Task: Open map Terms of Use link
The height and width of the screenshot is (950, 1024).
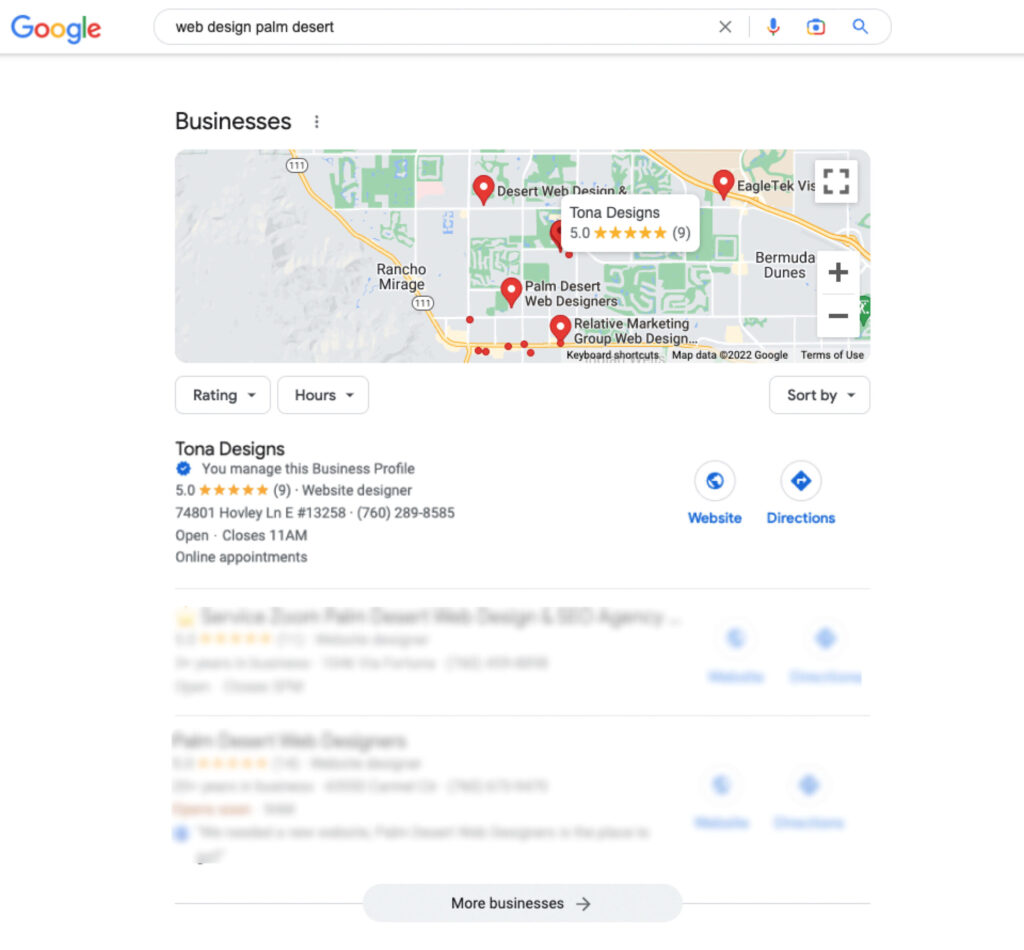Action: pos(832,355)
